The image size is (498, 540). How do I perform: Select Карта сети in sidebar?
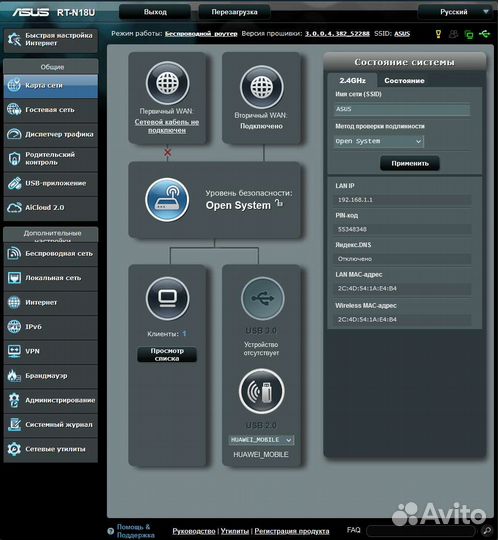pos(51,85)
